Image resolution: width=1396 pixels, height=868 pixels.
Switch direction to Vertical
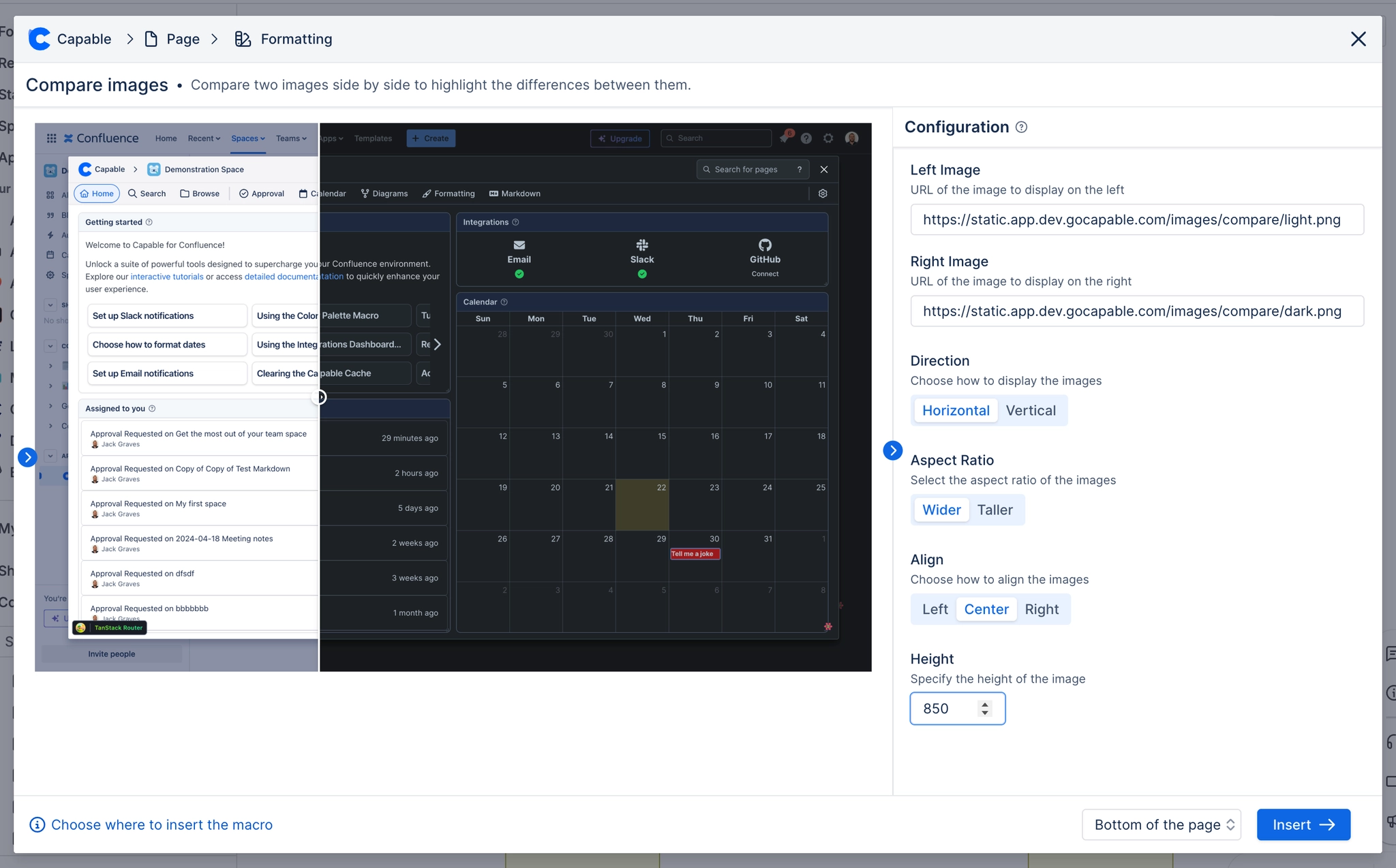1031,410
